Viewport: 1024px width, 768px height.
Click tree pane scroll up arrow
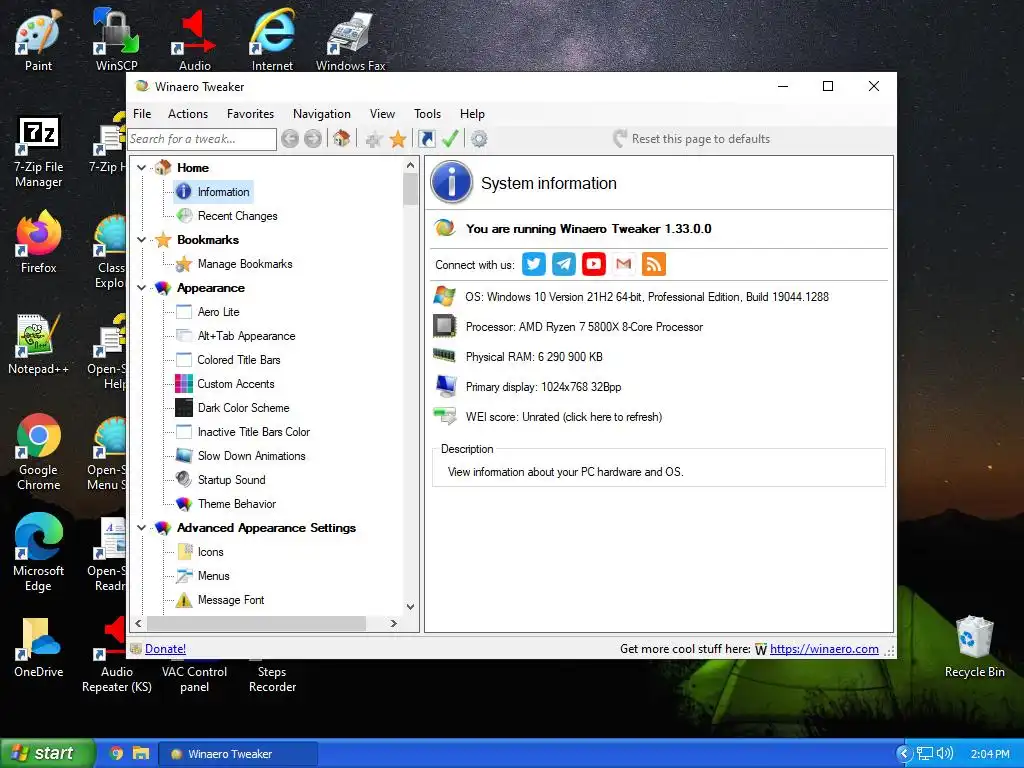410,165
